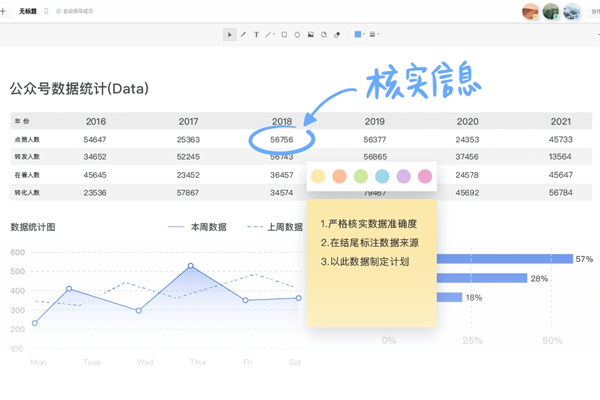This screenshot has height=400, width=600.
Task: Pick the rectangle shape tool
Action: pos(284,34)
